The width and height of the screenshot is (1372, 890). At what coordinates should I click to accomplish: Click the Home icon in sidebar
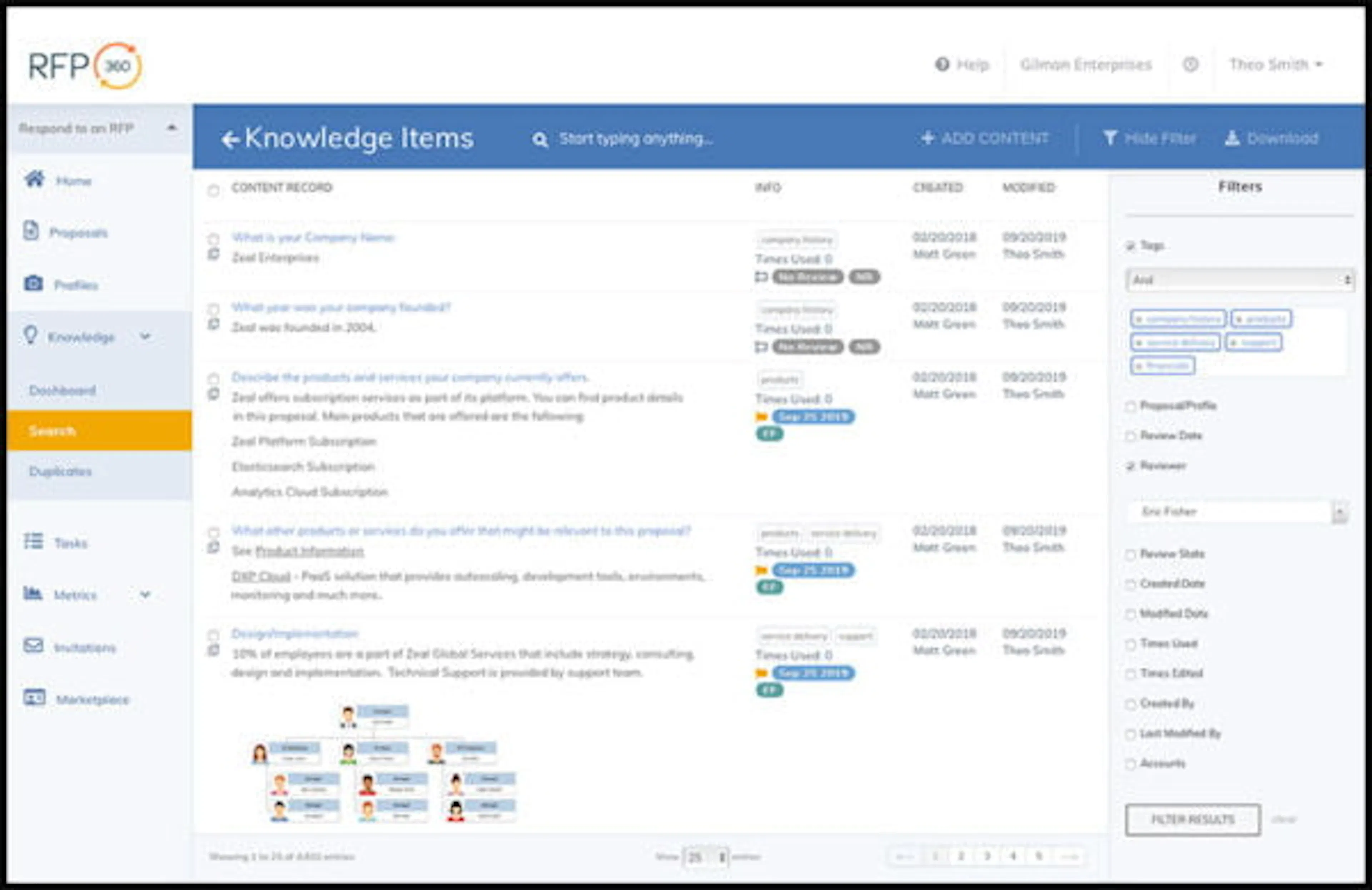35,179
